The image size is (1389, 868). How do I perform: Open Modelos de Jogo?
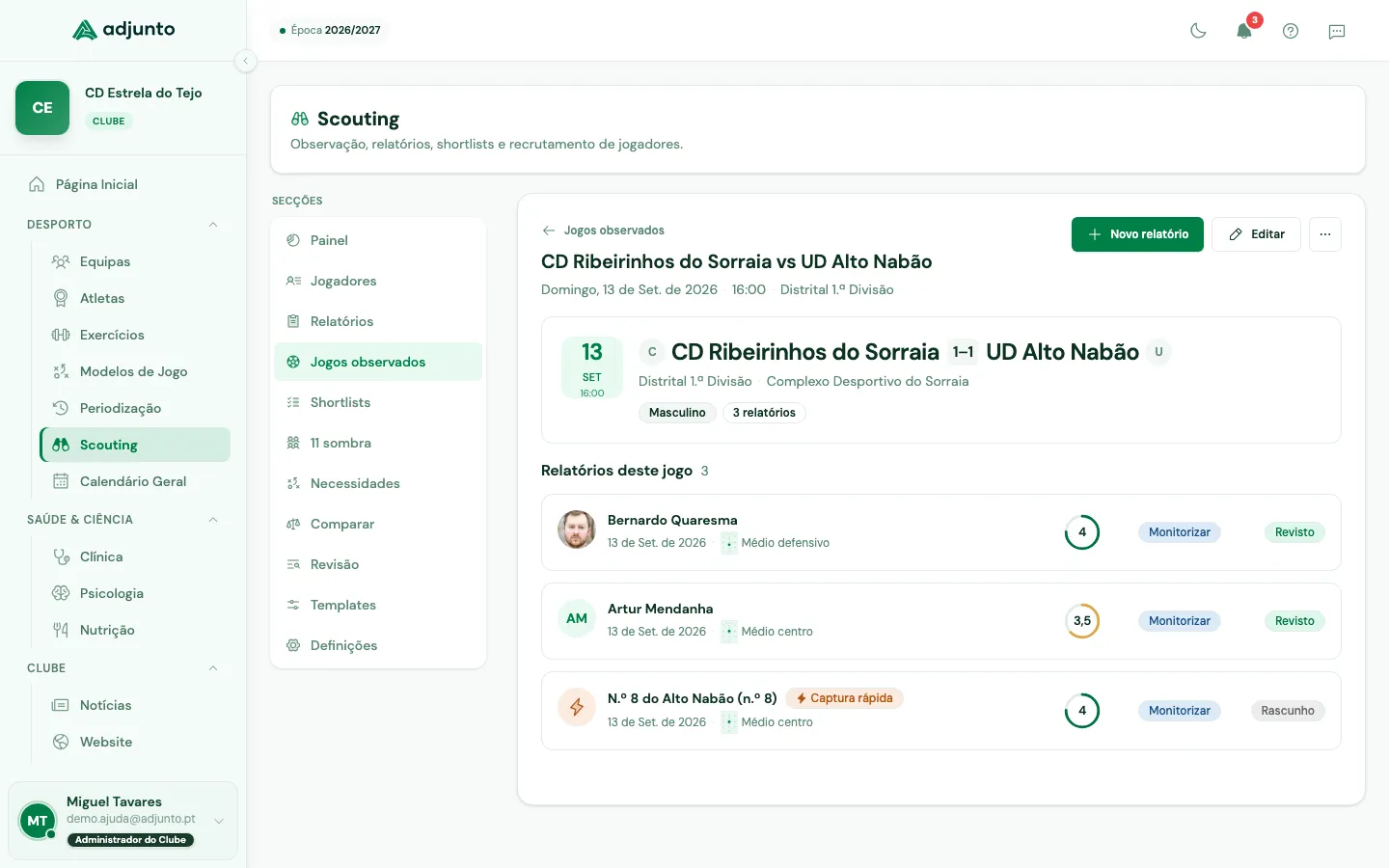tap(135, 371)
